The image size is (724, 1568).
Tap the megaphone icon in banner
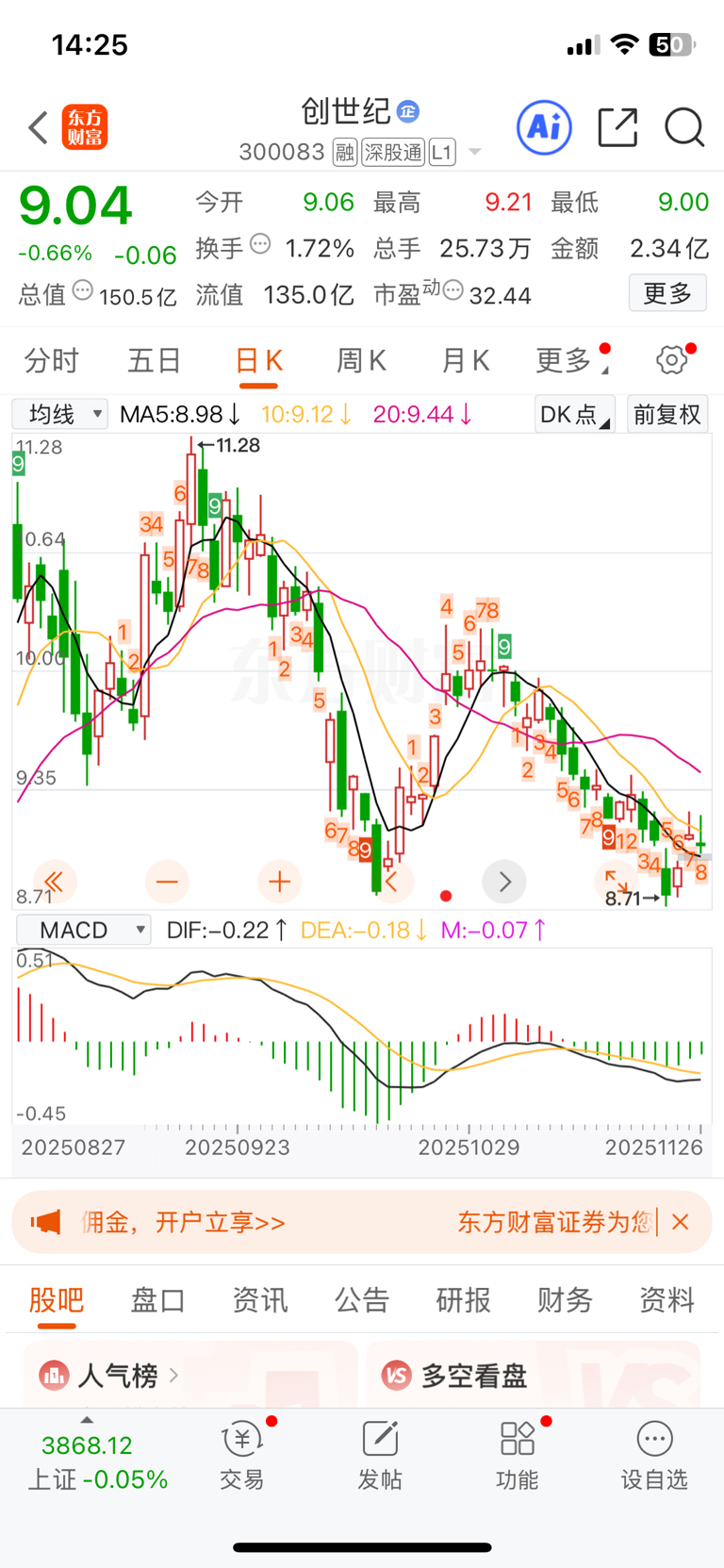(45, 1222)
